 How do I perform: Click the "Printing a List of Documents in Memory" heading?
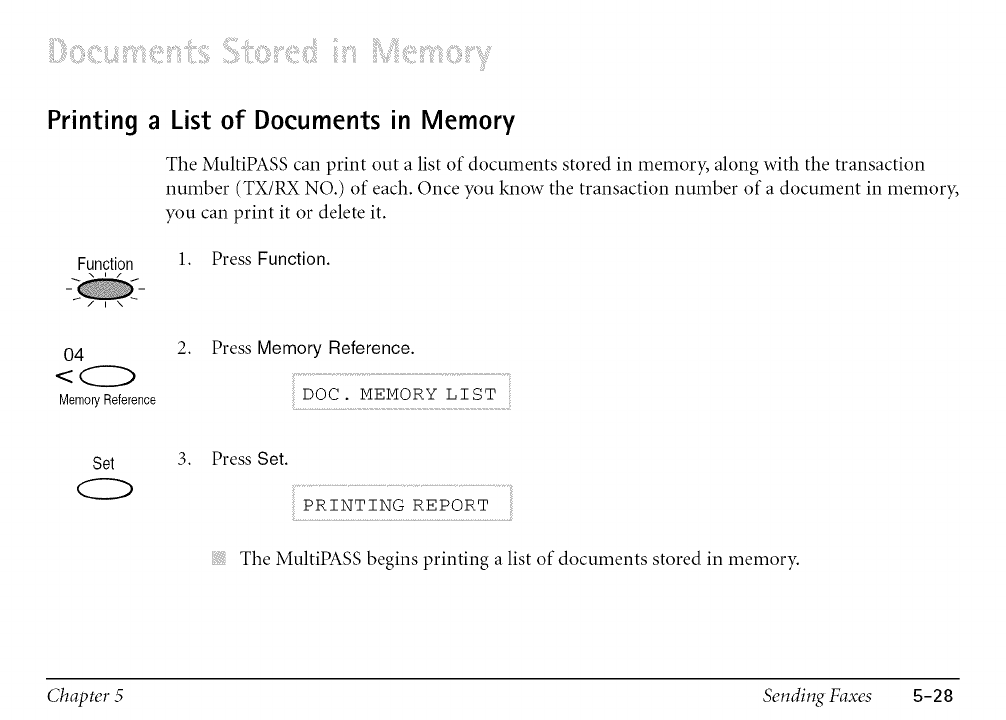280,123
